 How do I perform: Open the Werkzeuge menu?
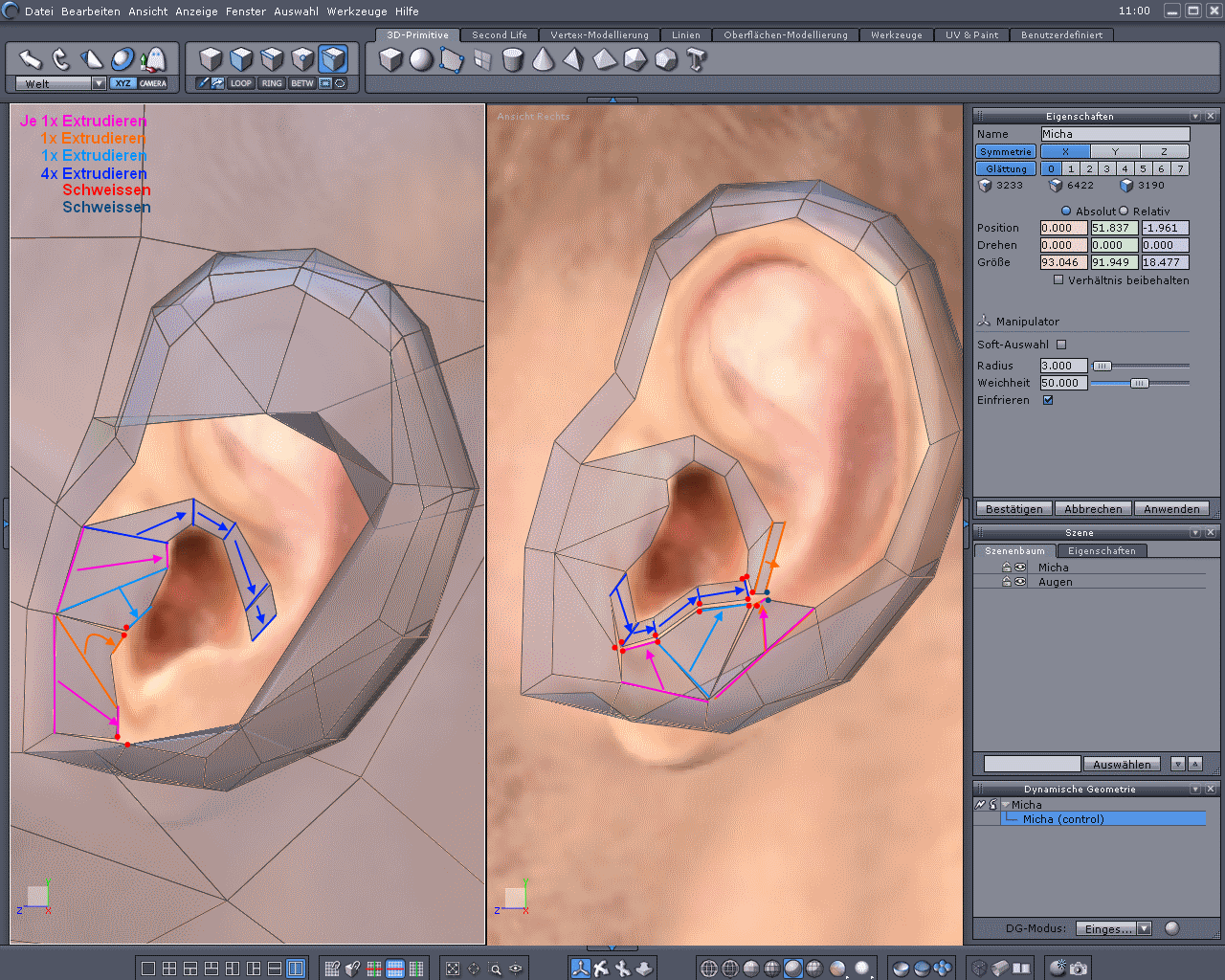click(359, 11)
